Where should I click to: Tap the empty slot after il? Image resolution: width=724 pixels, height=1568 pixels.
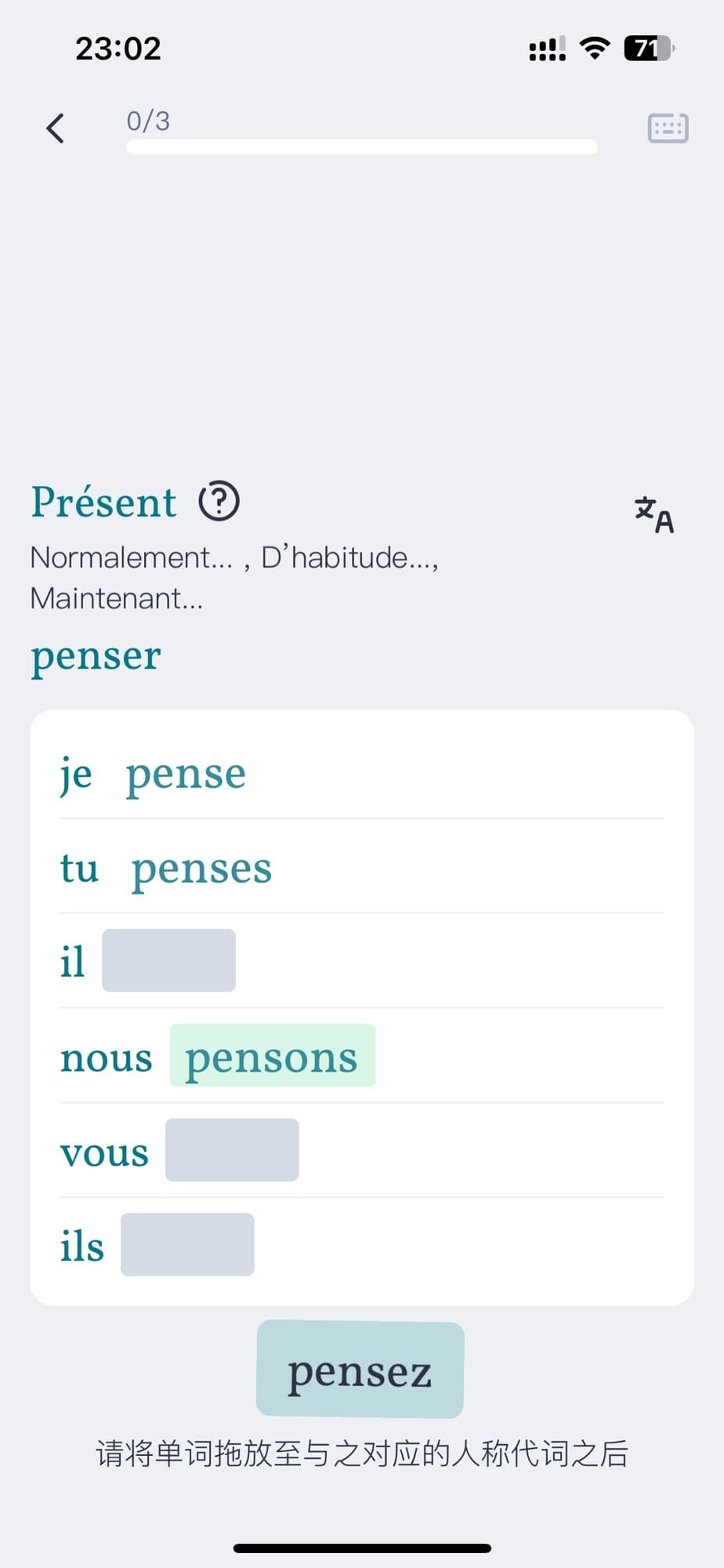pyautogui.click(x=168, y=960)
